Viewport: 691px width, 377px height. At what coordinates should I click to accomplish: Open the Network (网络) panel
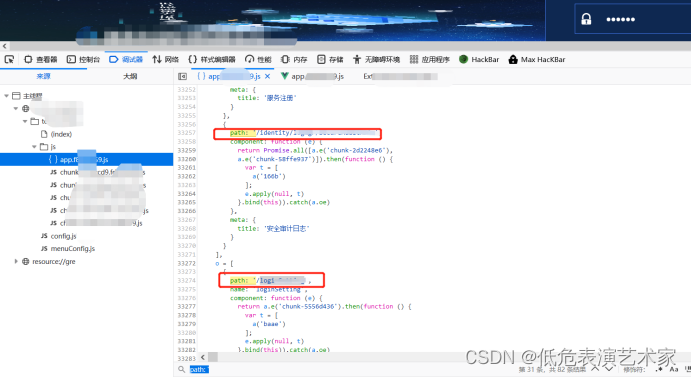point(165,59)
